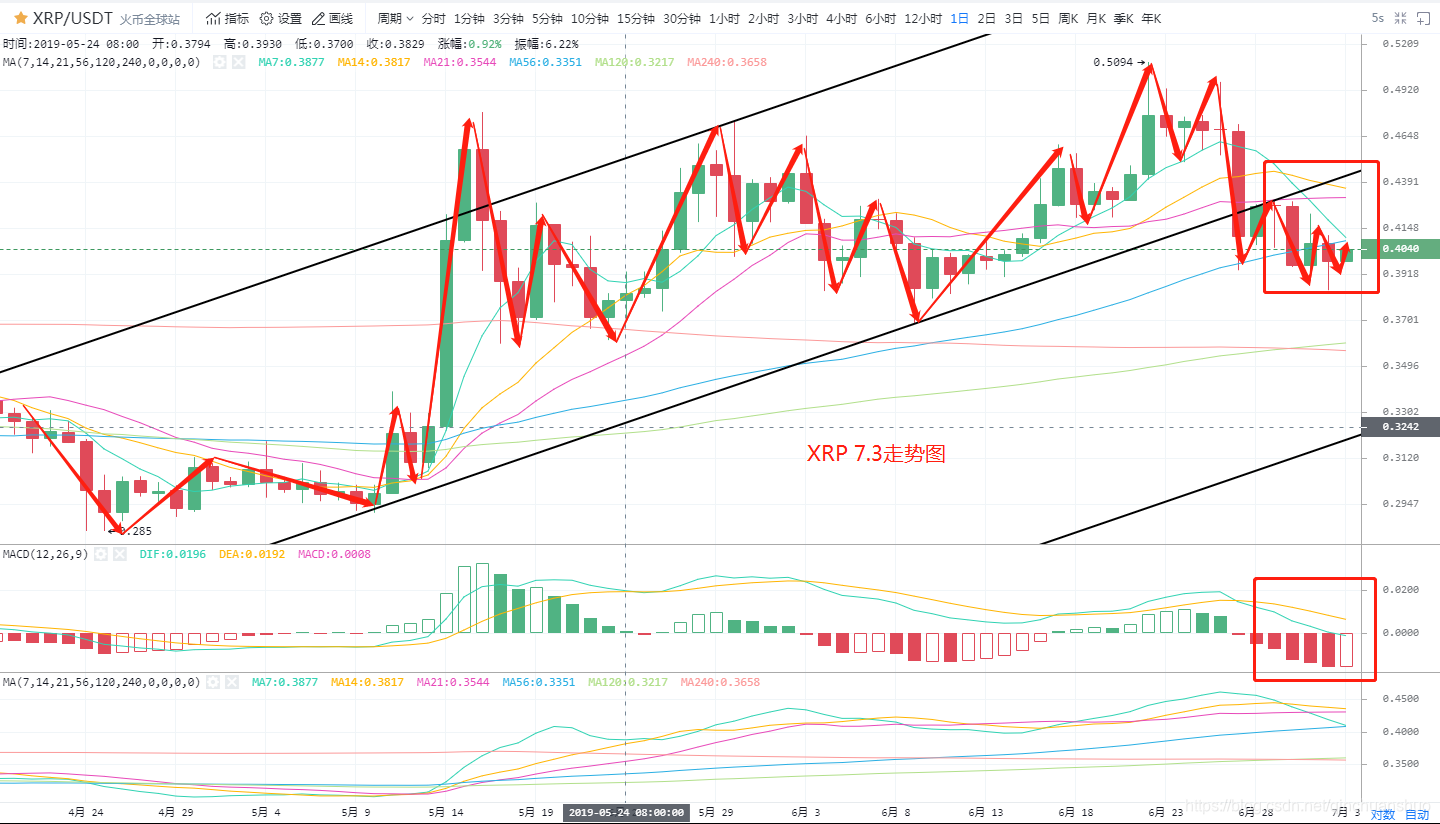This screenshot has height=824, width=1440.
Task: Click the 5月 14 date on time axis
Action: [x=445, y=813]
